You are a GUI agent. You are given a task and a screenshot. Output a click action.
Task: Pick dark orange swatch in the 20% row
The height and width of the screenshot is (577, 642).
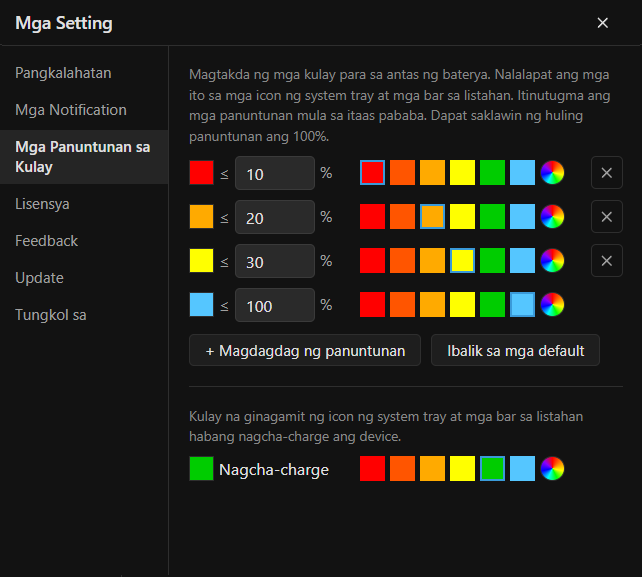point(402,216)
